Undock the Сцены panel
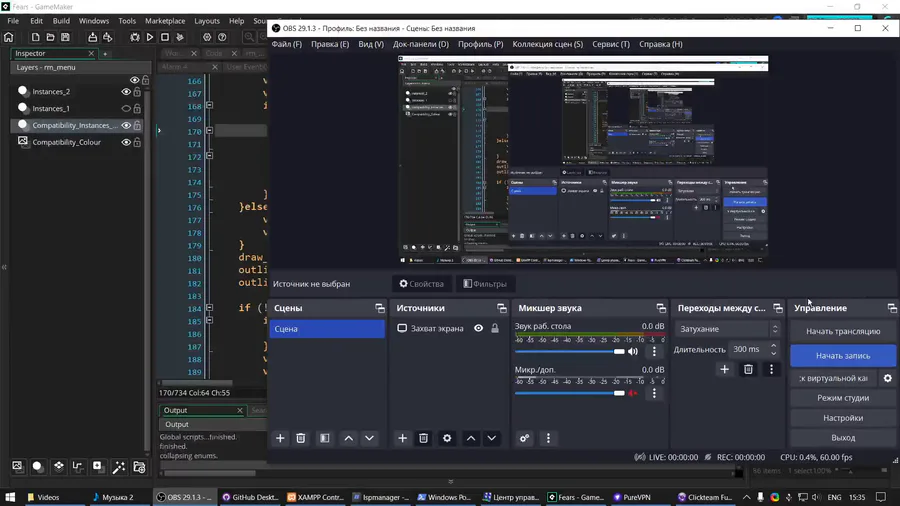 (x=380, y=308)
